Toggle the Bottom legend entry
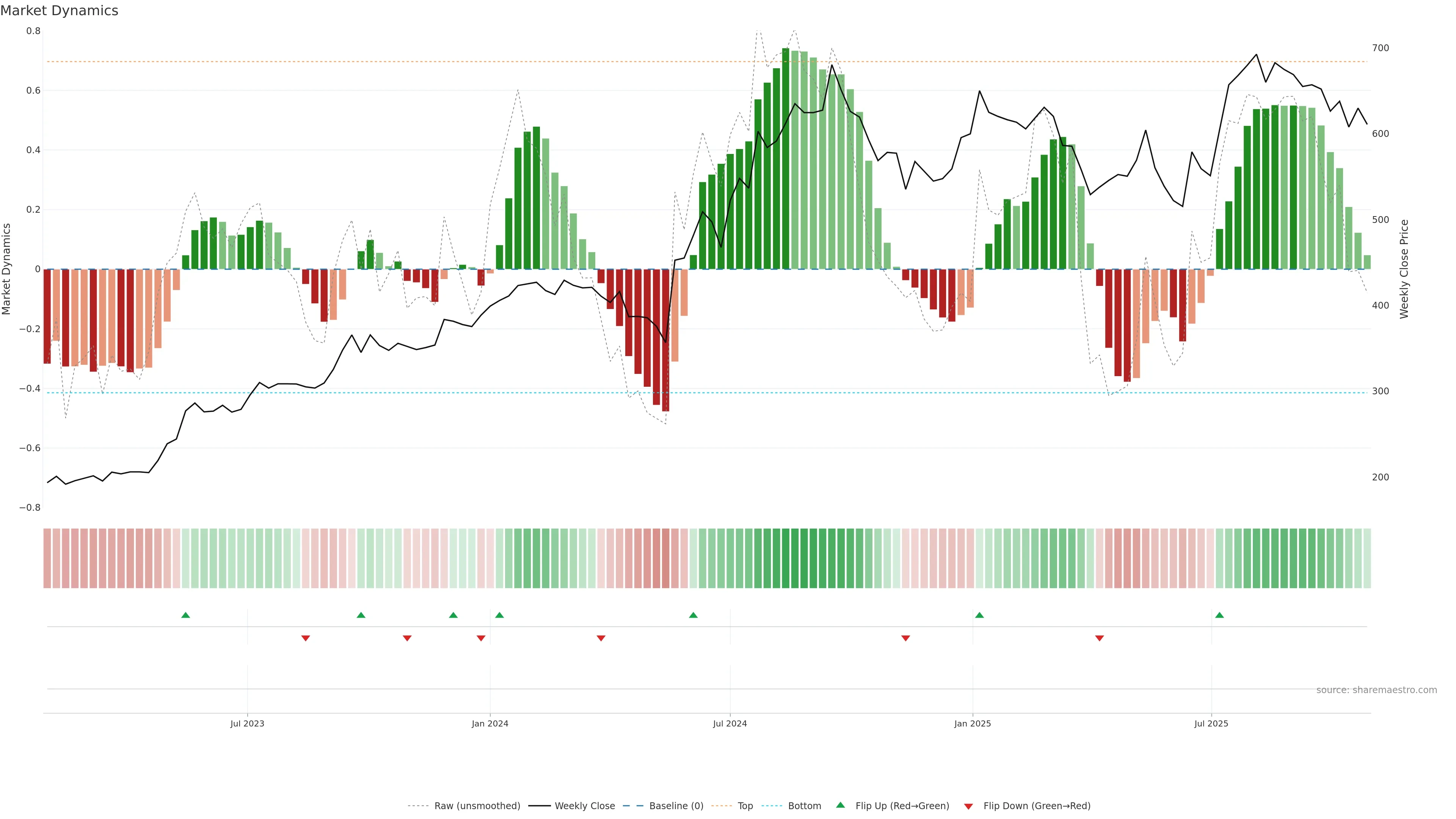The height and width of the screenshot is (819, 1456). pyautogui.click(x=804, y=806)
